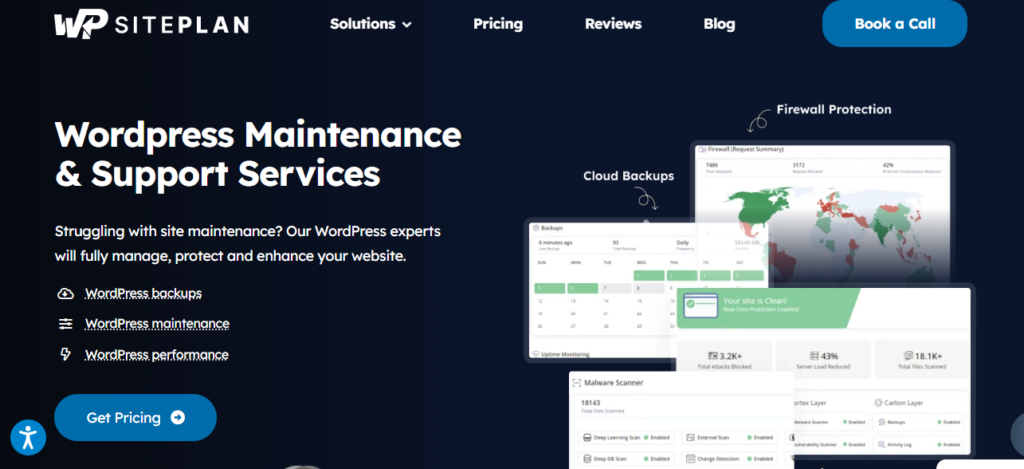Click the Enabled status next to Deep Learning Scan

click(x=656, y=437)
